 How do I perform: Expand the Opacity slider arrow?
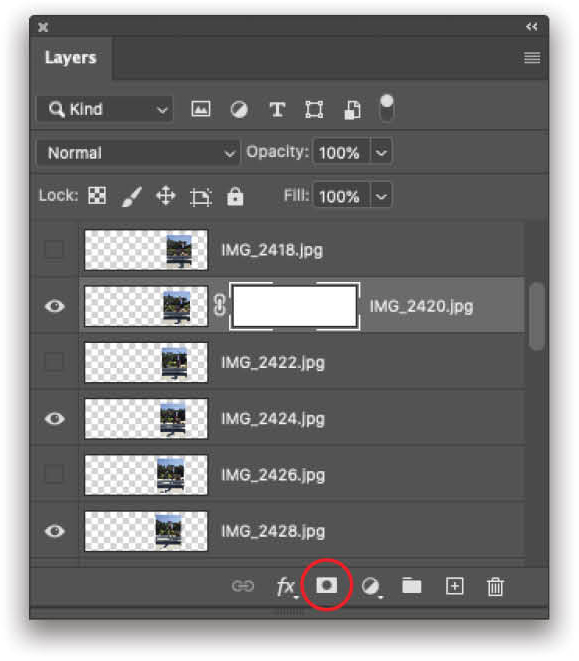(x=381, y=152)
